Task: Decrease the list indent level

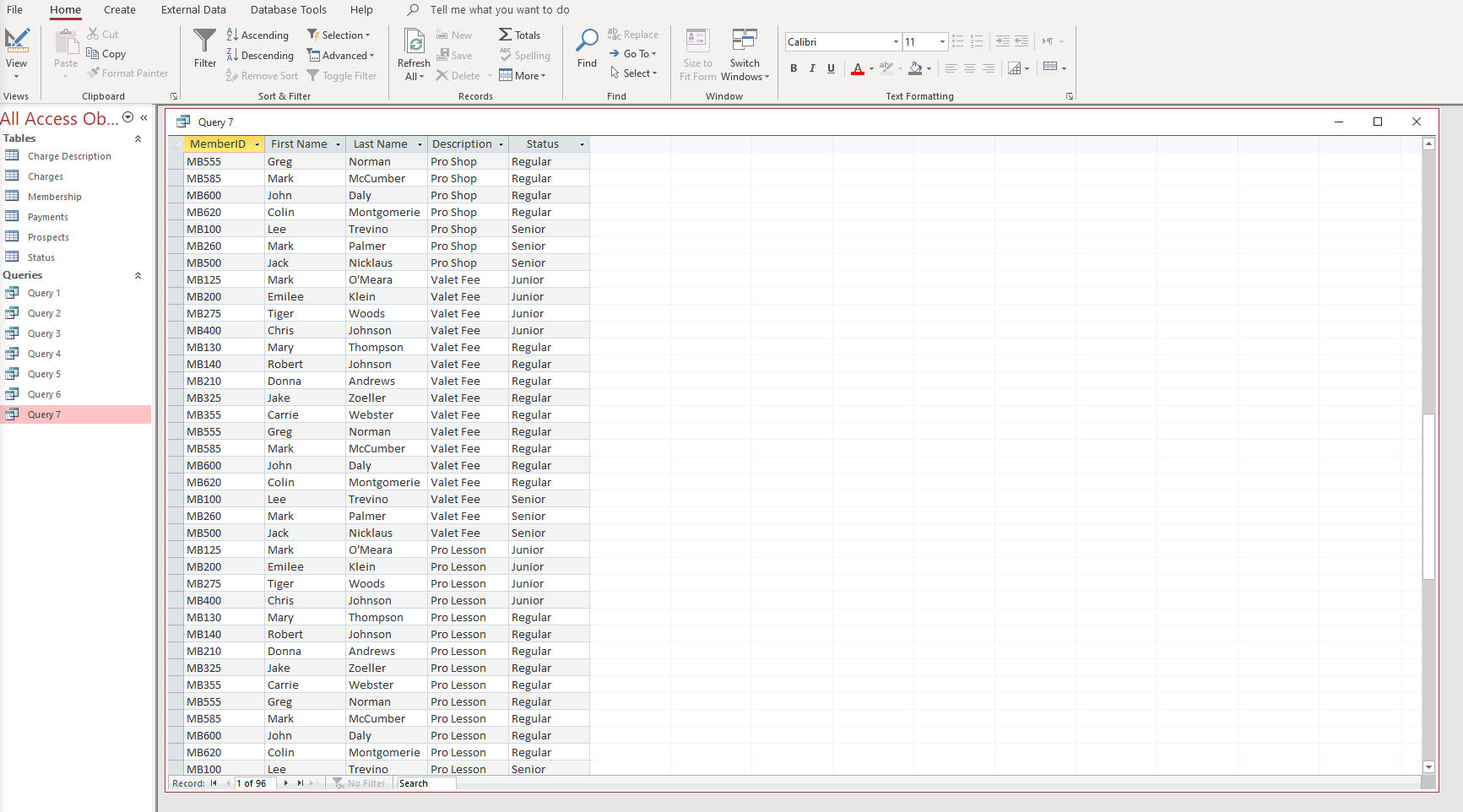Action: coord(1021,41)
